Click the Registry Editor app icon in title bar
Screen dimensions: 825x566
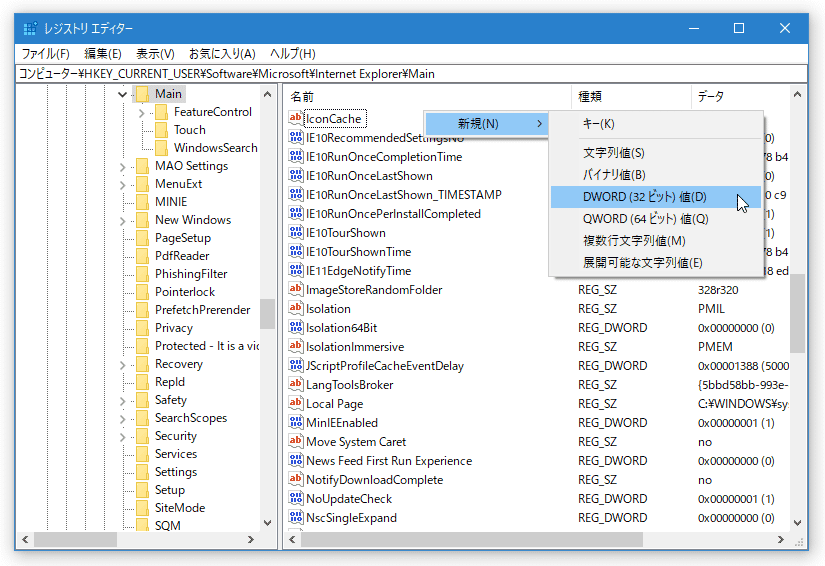coord(30,28)
